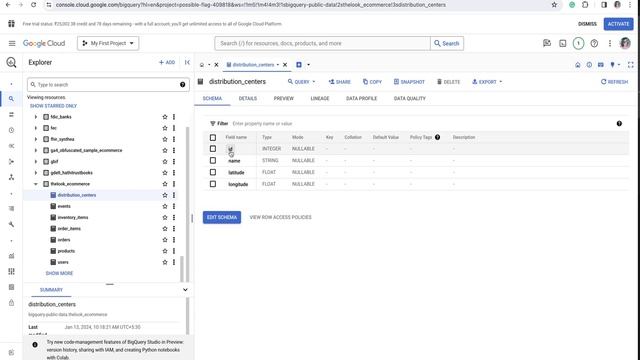The height and width of the screenshot is (360, 640).
Task: Click the Delete table button
Action: (448, 82)
